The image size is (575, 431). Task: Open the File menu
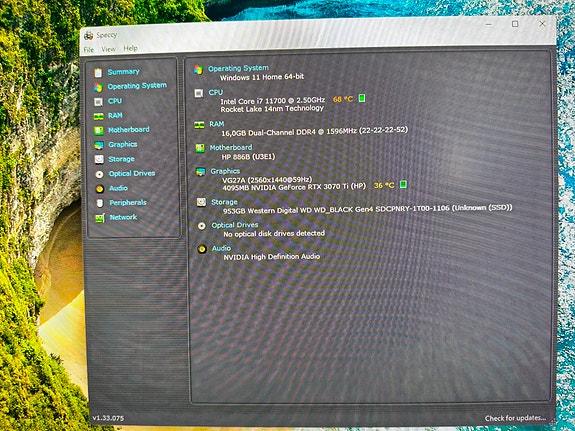[89, 50]
